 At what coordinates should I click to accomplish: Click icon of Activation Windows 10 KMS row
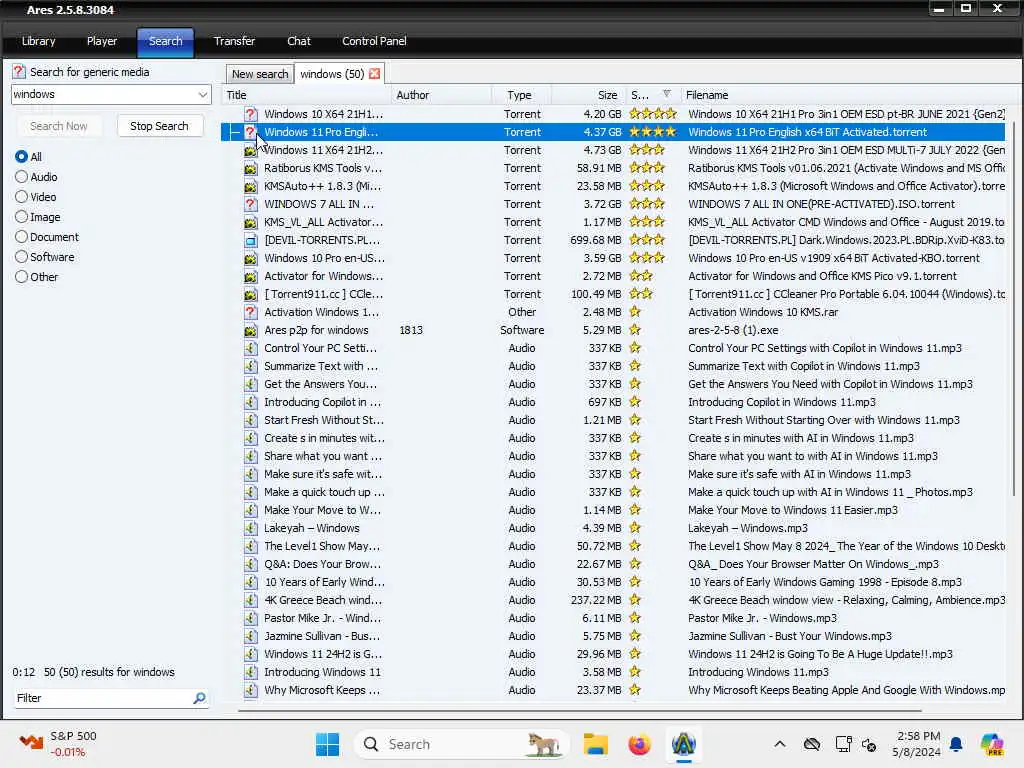point(250,312)
